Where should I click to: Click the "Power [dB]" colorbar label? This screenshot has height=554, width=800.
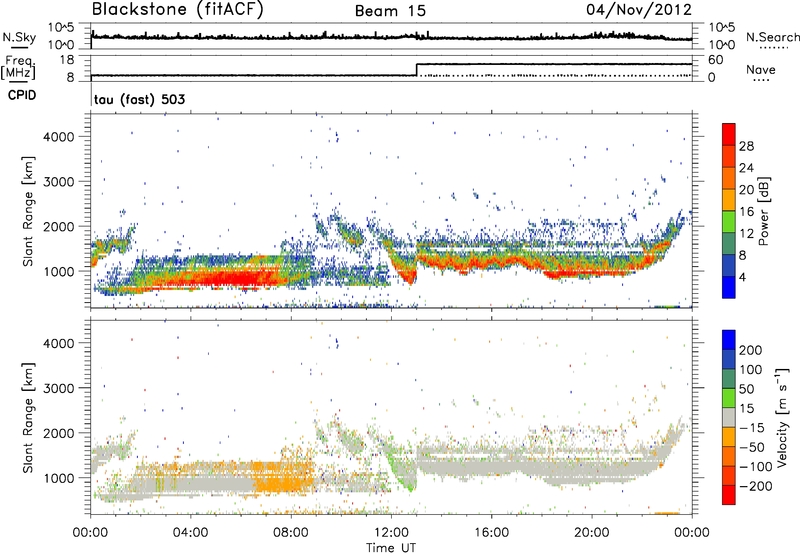[x=764, y=211]
